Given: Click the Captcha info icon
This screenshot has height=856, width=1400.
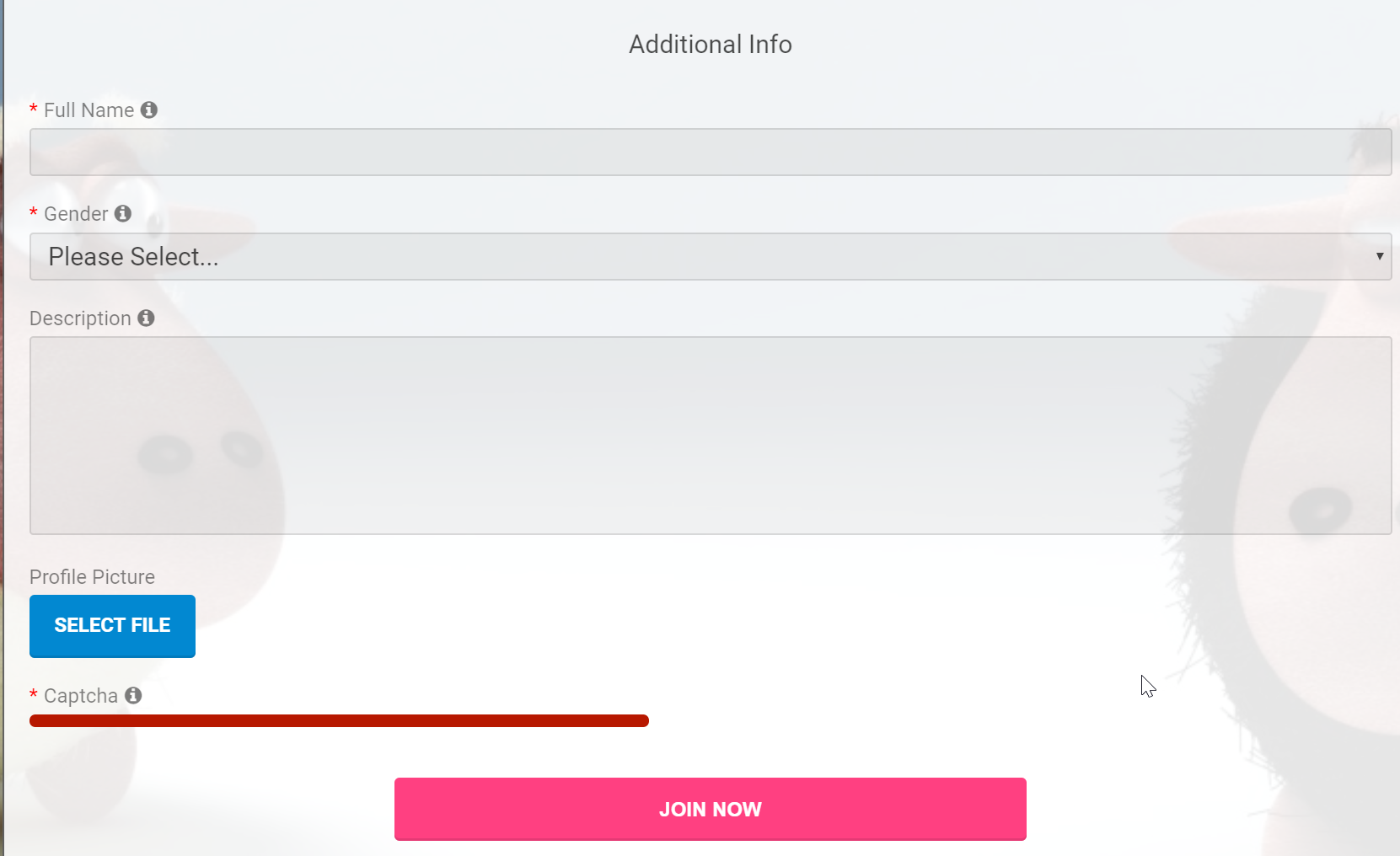Looking at the screenshot, I should [x=133, y=695].
